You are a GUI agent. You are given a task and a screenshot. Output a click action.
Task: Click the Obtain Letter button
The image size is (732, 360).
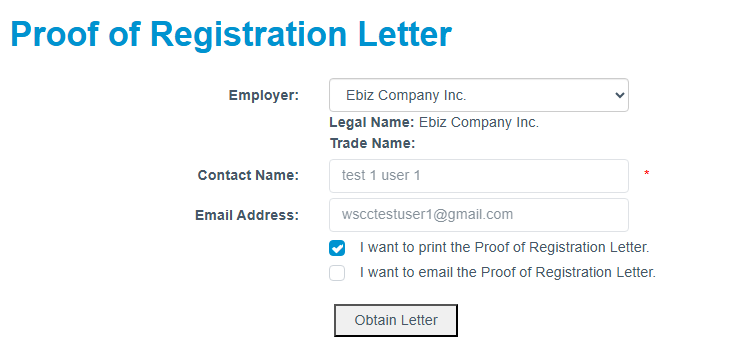point(396,320)
